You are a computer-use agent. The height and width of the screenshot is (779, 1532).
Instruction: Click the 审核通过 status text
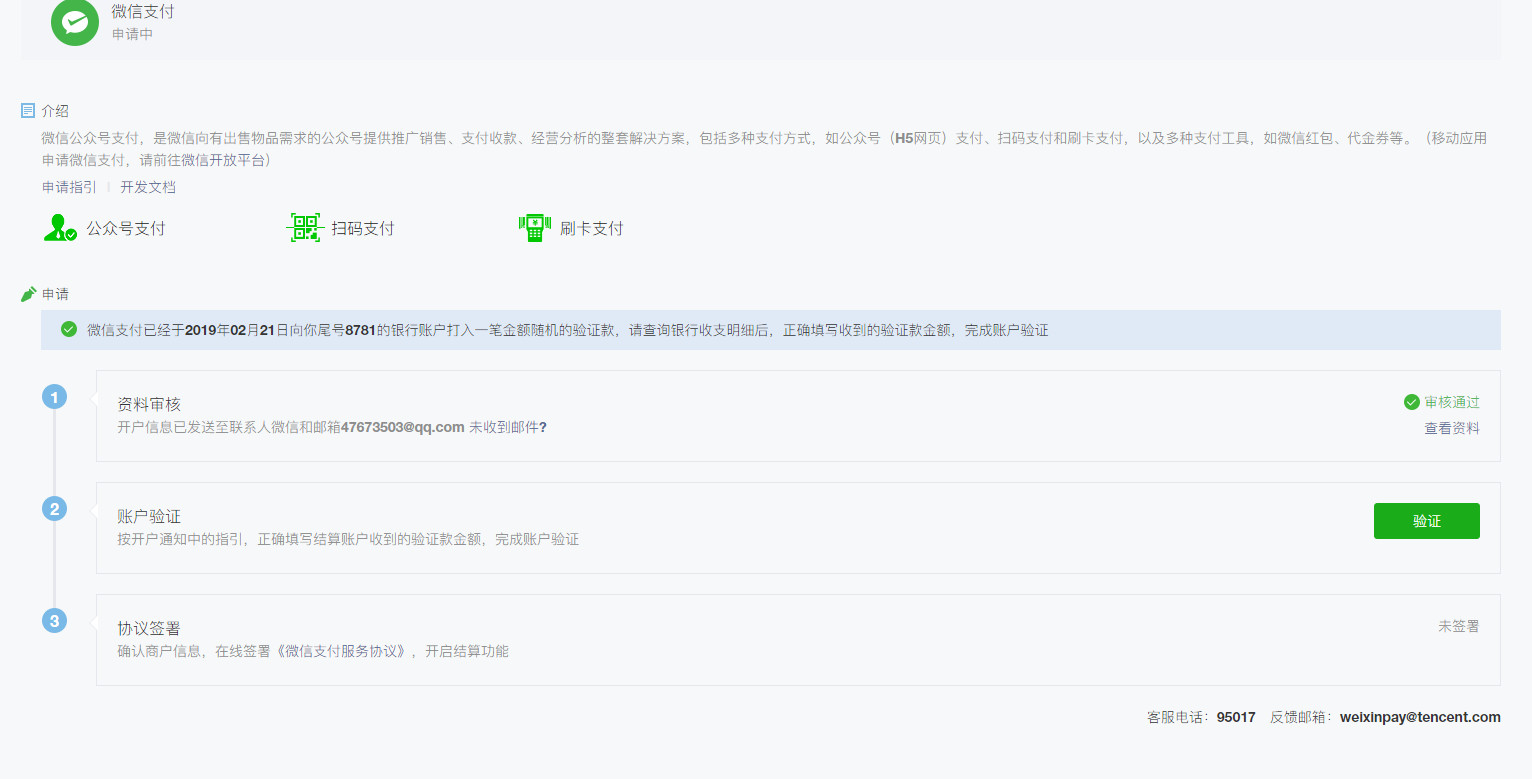click(1452, 402)
